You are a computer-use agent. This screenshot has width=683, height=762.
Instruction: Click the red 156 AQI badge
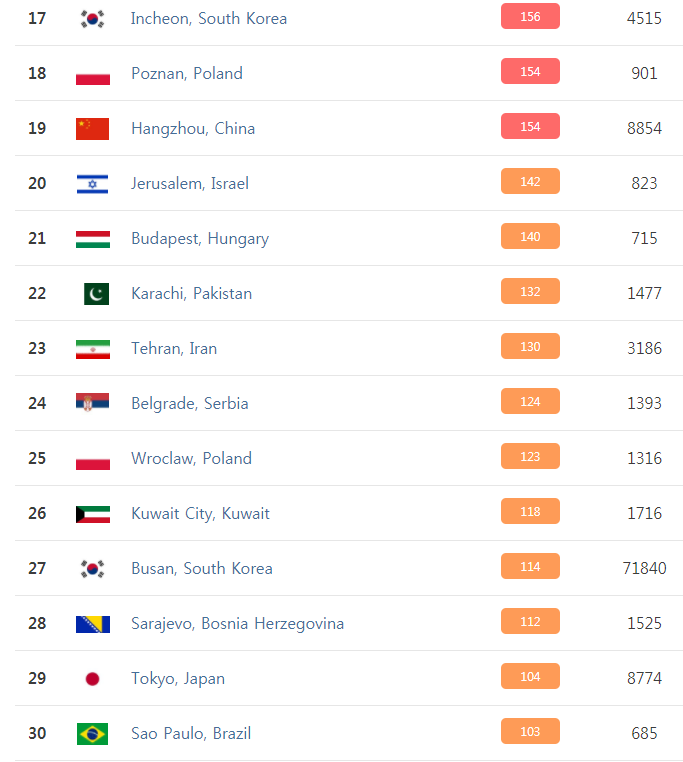[x=530, y=16]
